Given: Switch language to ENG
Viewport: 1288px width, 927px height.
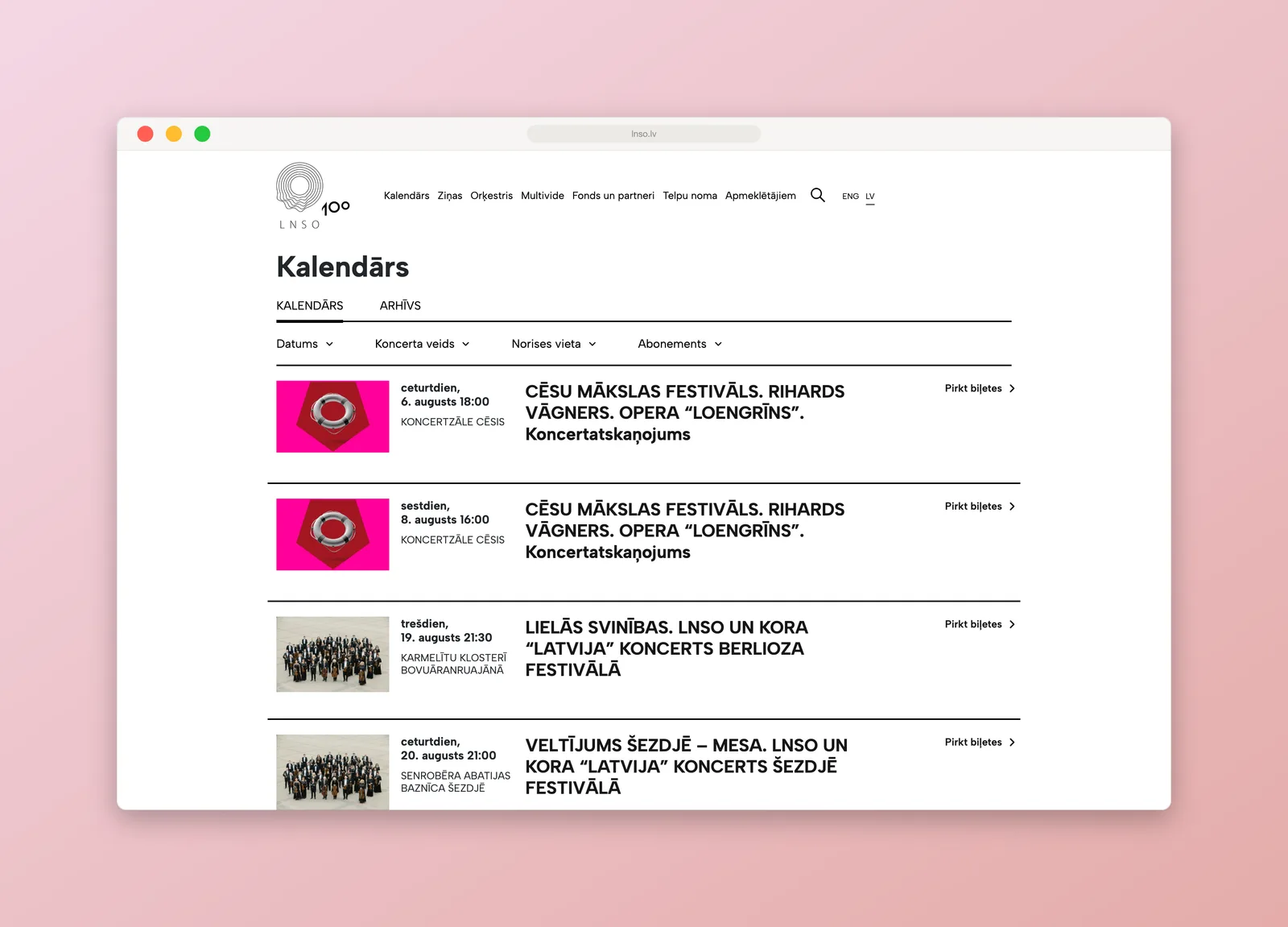Looking at the screenshot, I should [x=850, y=196].
